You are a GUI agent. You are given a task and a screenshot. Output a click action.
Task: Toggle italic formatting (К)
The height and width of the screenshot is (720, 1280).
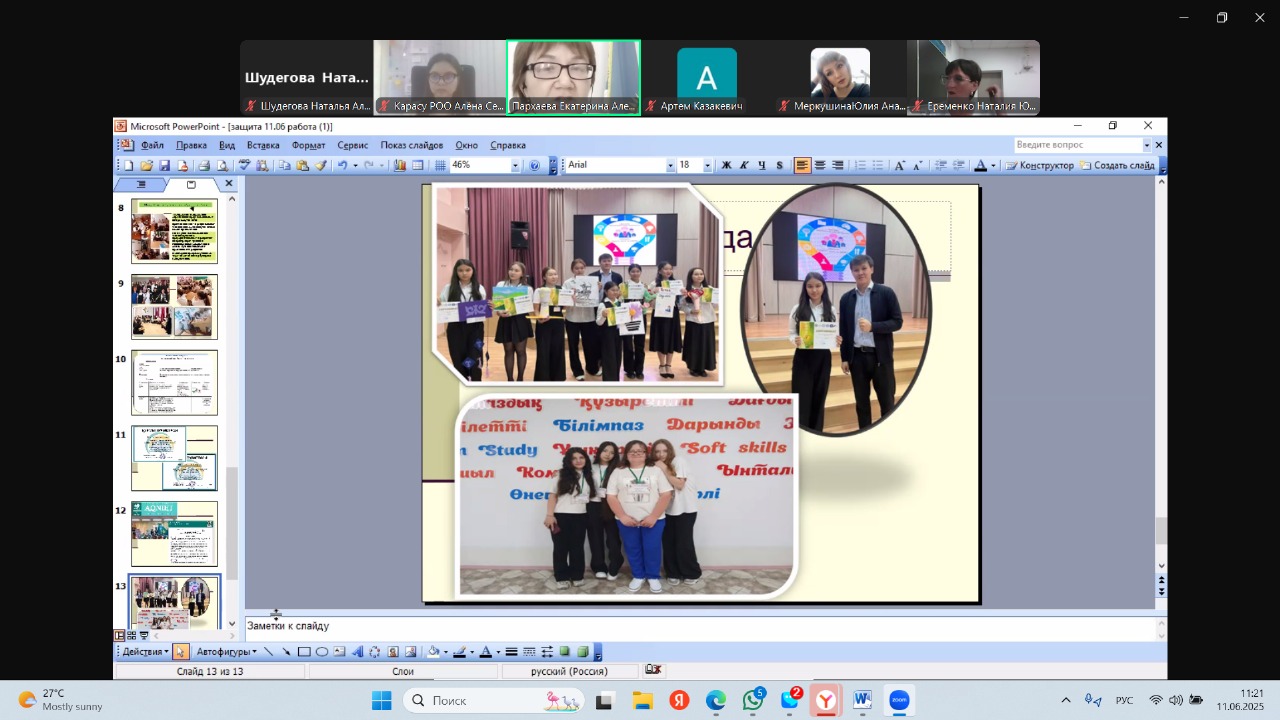(x=744, y=166)
